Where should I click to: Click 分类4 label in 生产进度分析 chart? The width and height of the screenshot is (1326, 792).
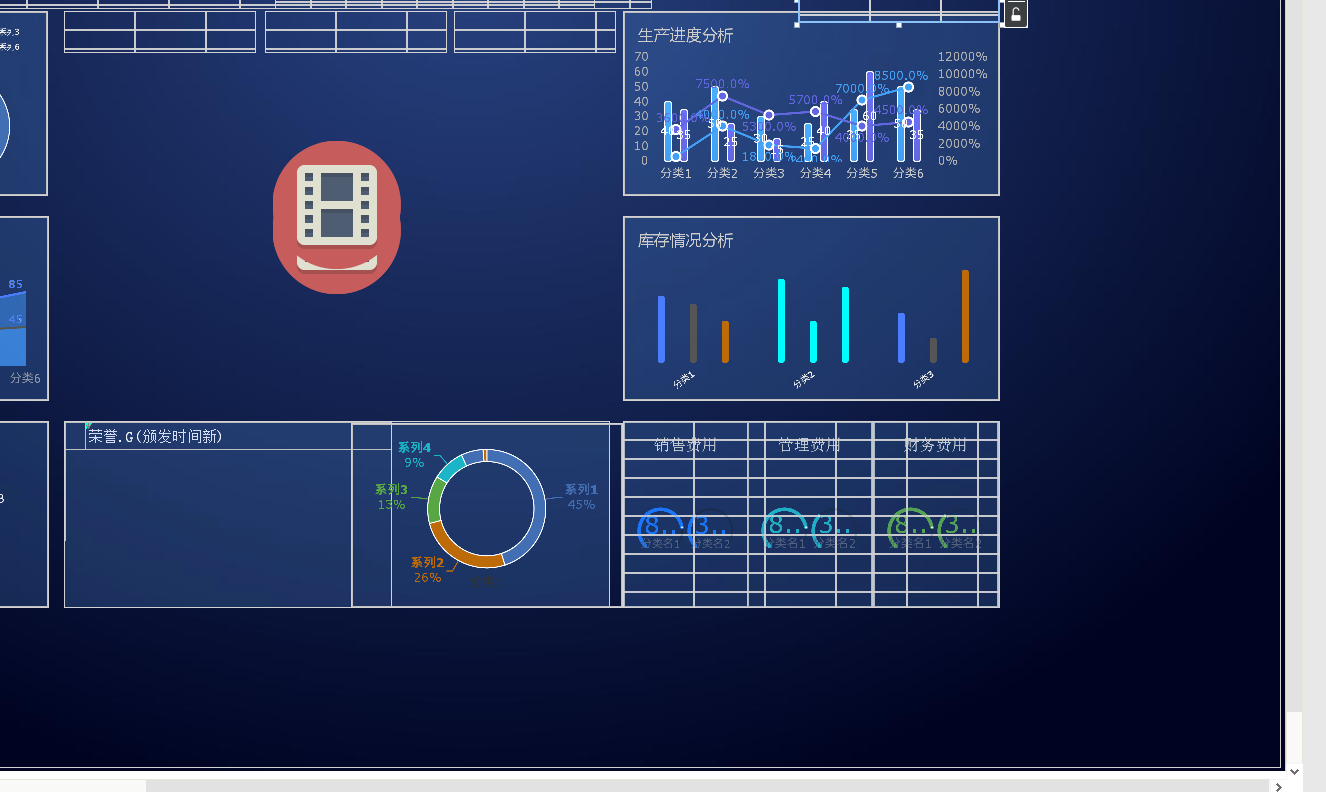815,173
